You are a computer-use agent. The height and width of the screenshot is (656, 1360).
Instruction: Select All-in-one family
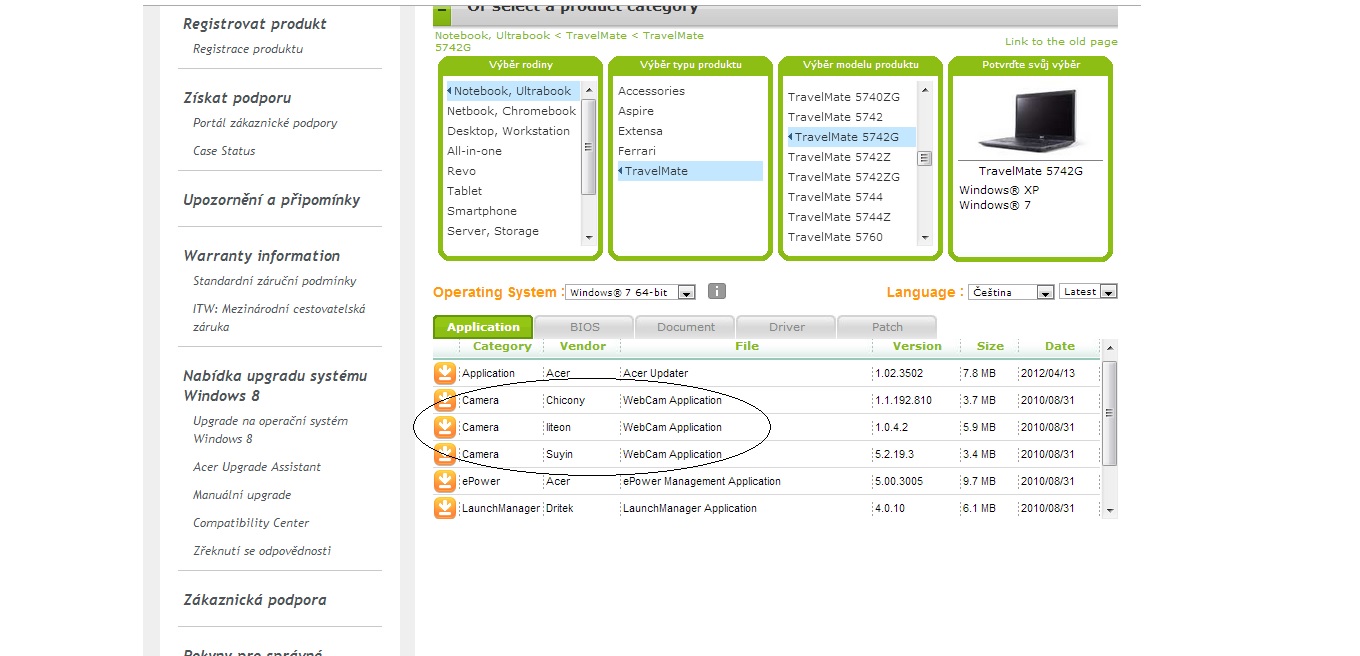pos(474,151)
